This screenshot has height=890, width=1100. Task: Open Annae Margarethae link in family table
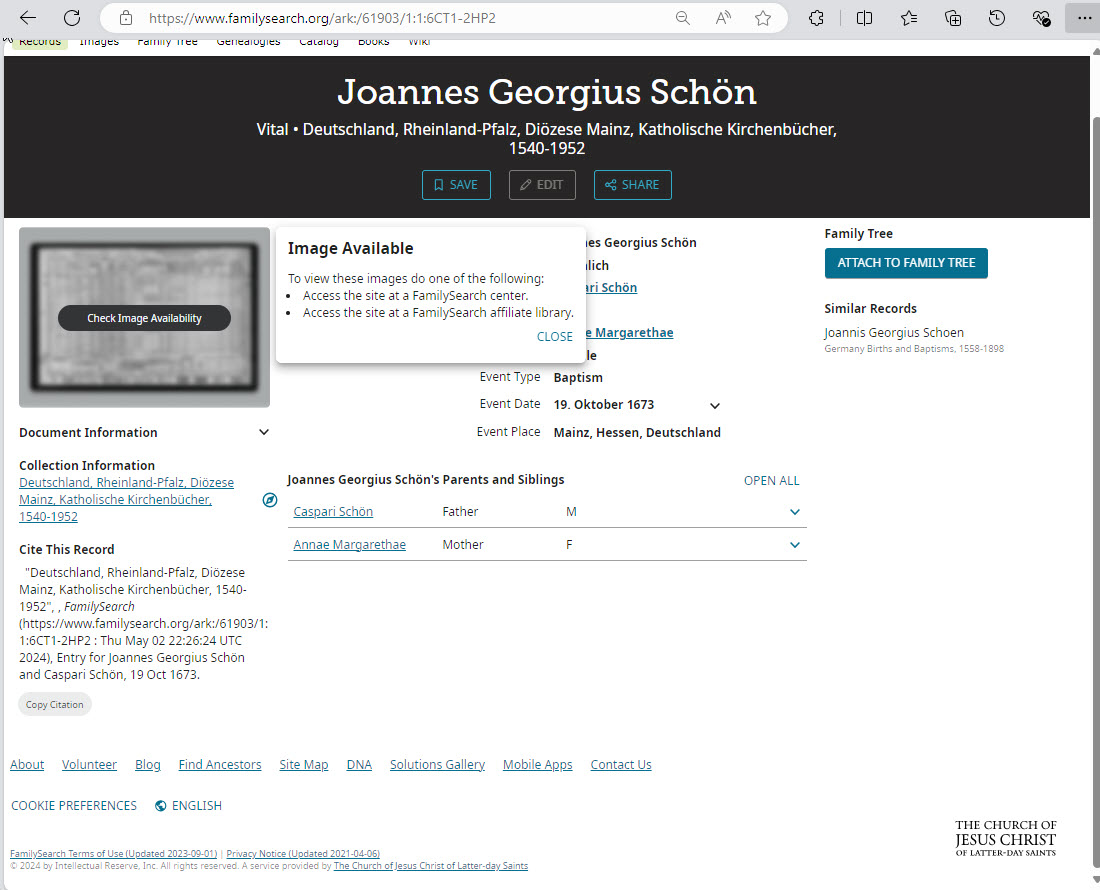(x=349, y=545)
